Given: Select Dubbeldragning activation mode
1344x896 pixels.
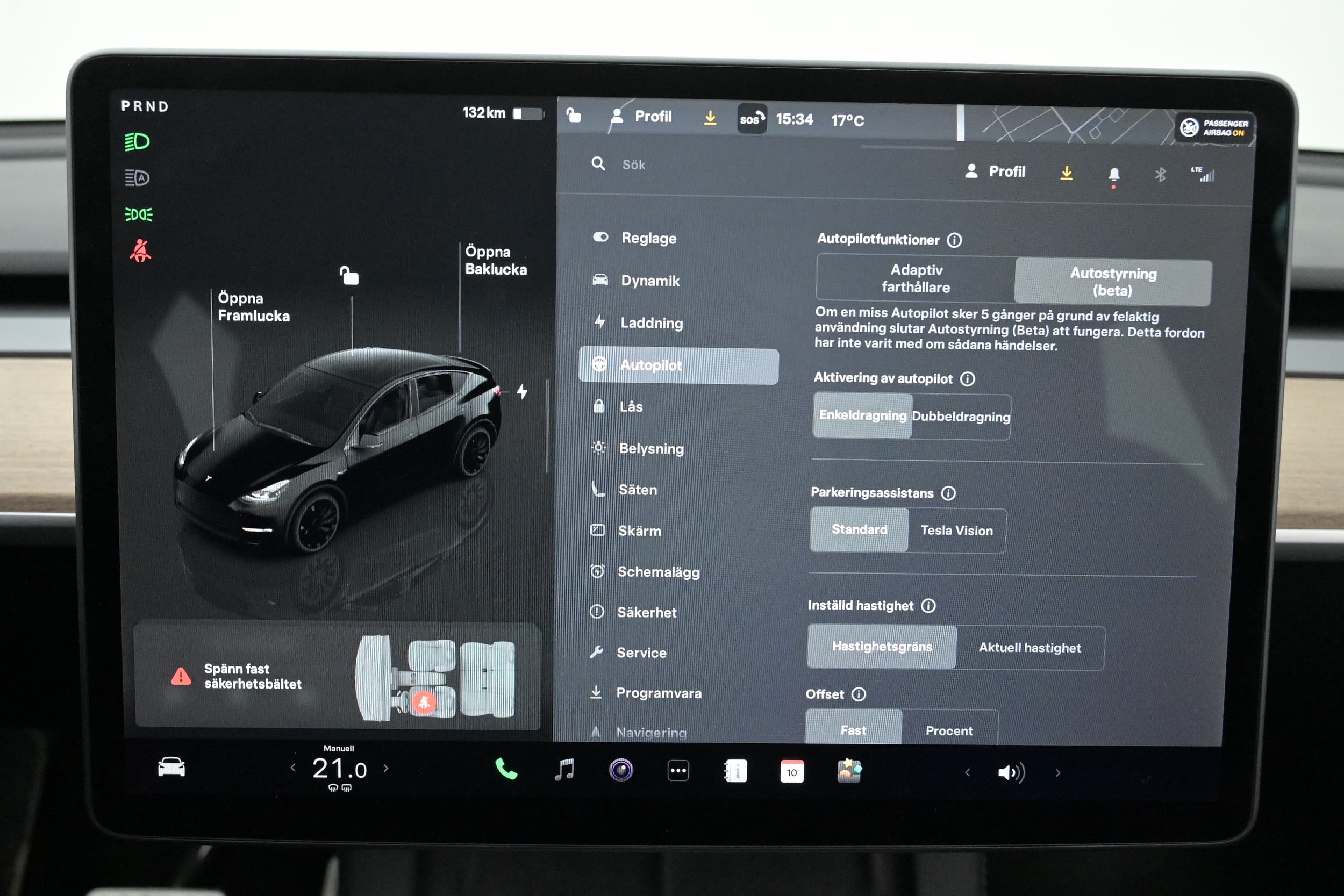Looking at the screenshot, I should coord(961,417).
